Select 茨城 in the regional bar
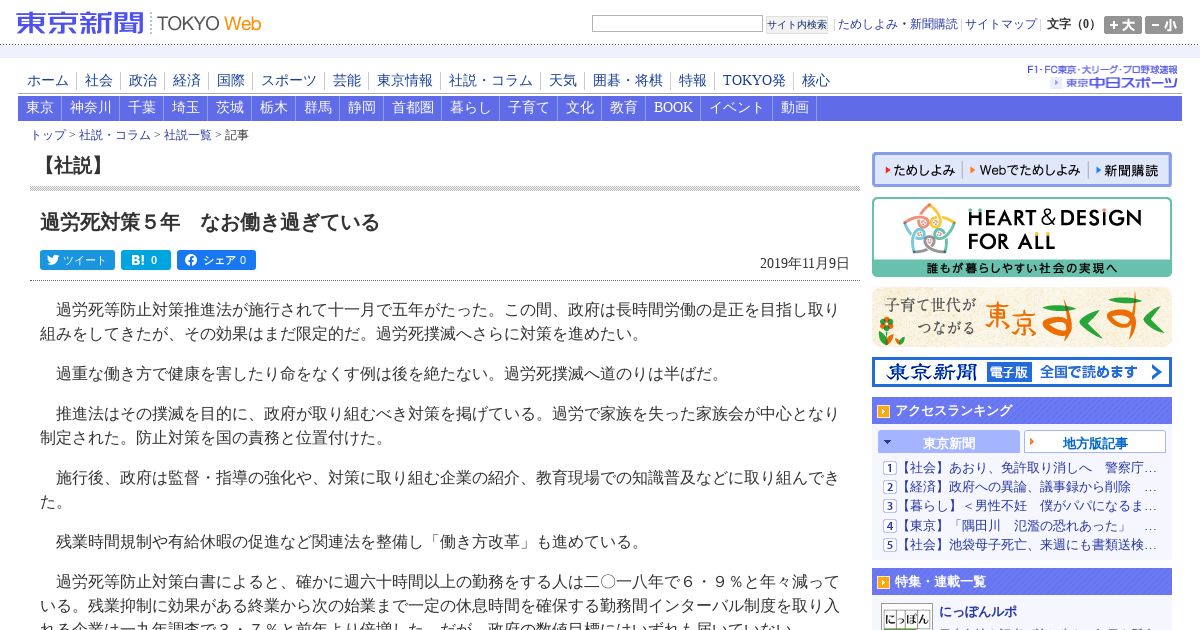The height and width of the screenshot is (630, 1200). pyautogui.click(x=230, y=108)
